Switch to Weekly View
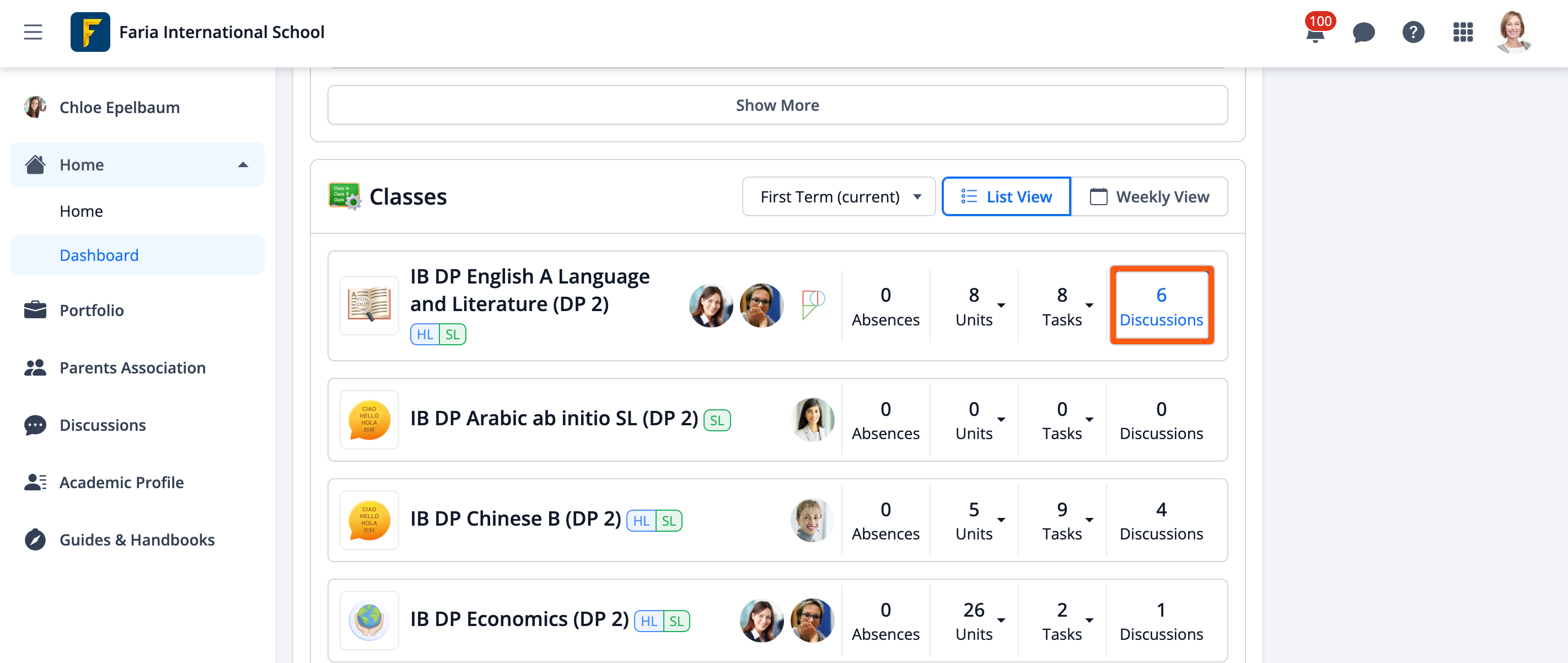The width and height of the screenshot is (1568, 663). 1149,197
